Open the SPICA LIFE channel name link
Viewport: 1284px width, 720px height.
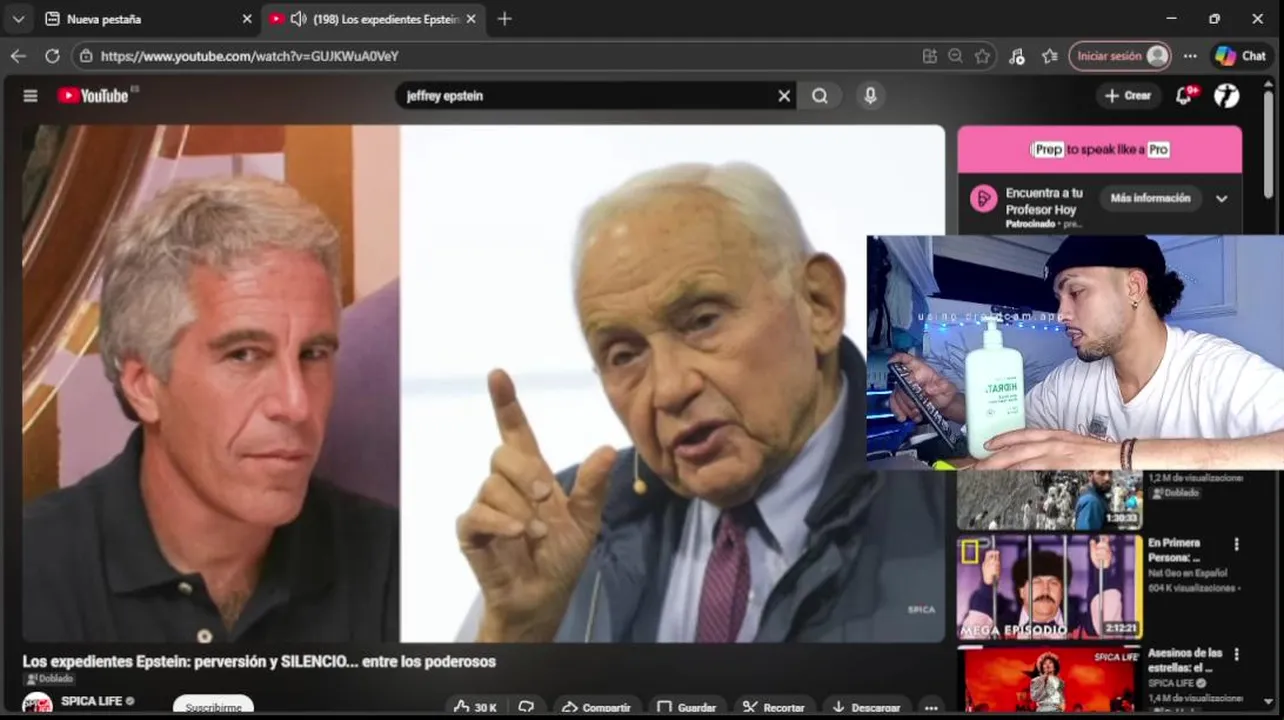click(x=91, y=701)
